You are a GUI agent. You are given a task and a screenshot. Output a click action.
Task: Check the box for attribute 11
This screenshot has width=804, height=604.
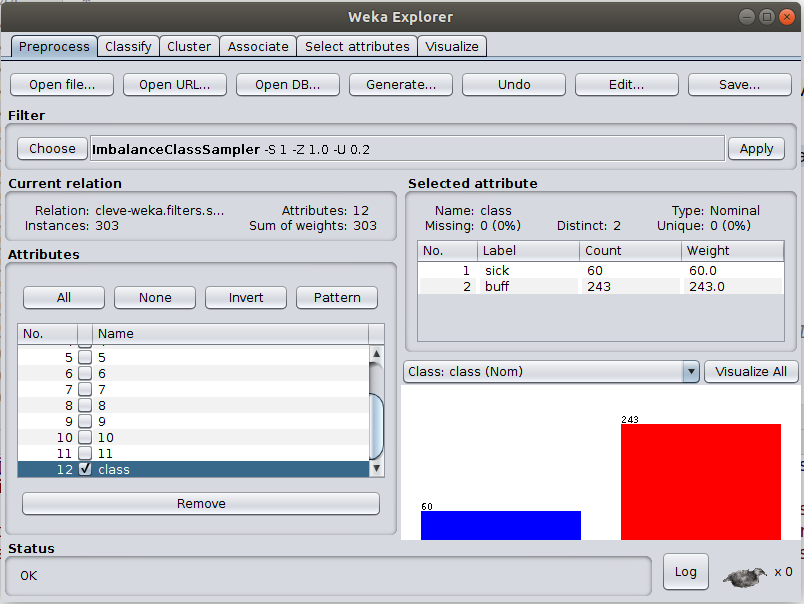(x=85, y=453)
